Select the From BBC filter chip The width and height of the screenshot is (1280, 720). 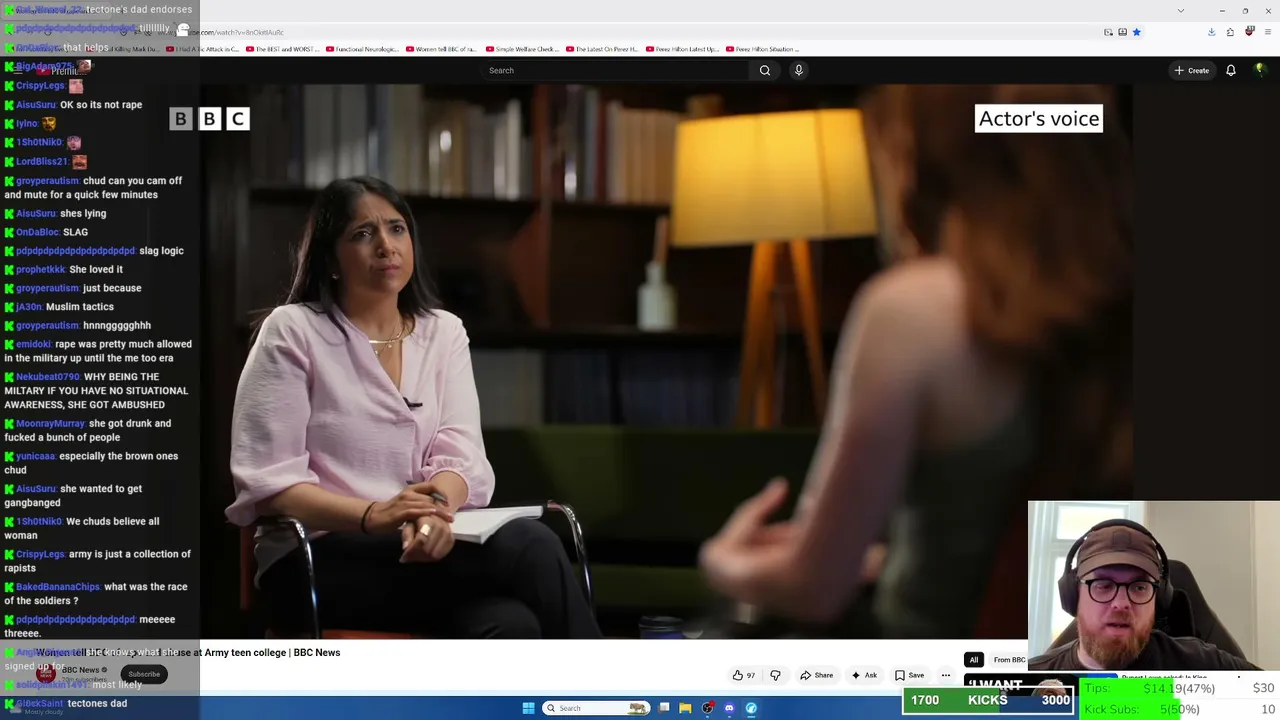(x=1008, y=660)
